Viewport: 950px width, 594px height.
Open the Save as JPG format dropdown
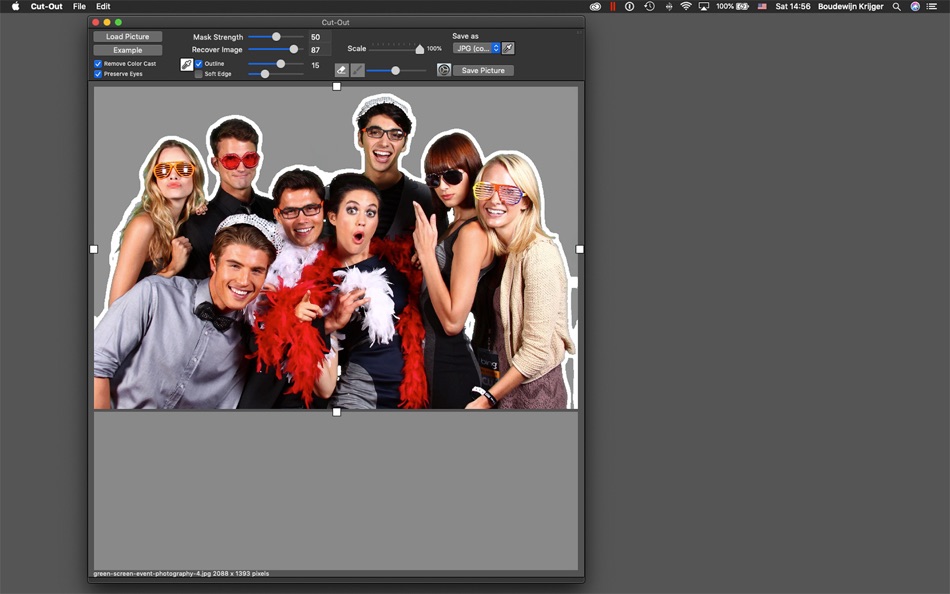click(476, 48)
